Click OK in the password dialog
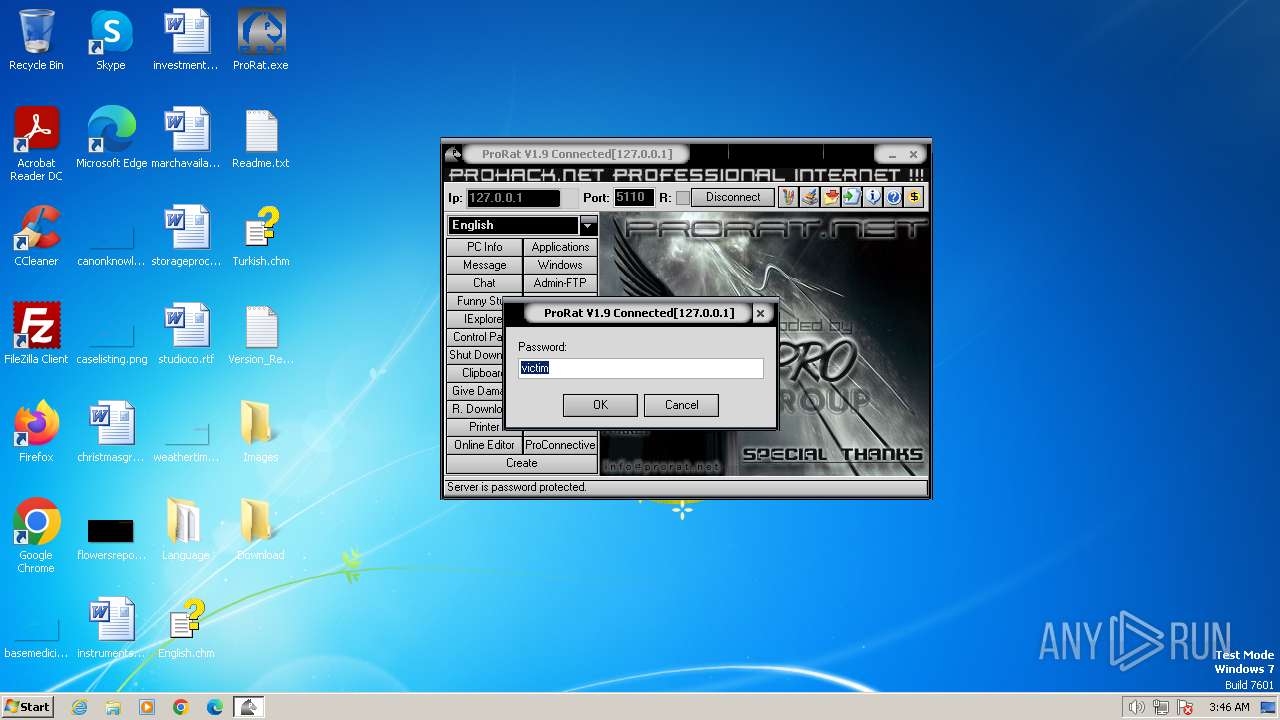 click(x=600, y=405)
